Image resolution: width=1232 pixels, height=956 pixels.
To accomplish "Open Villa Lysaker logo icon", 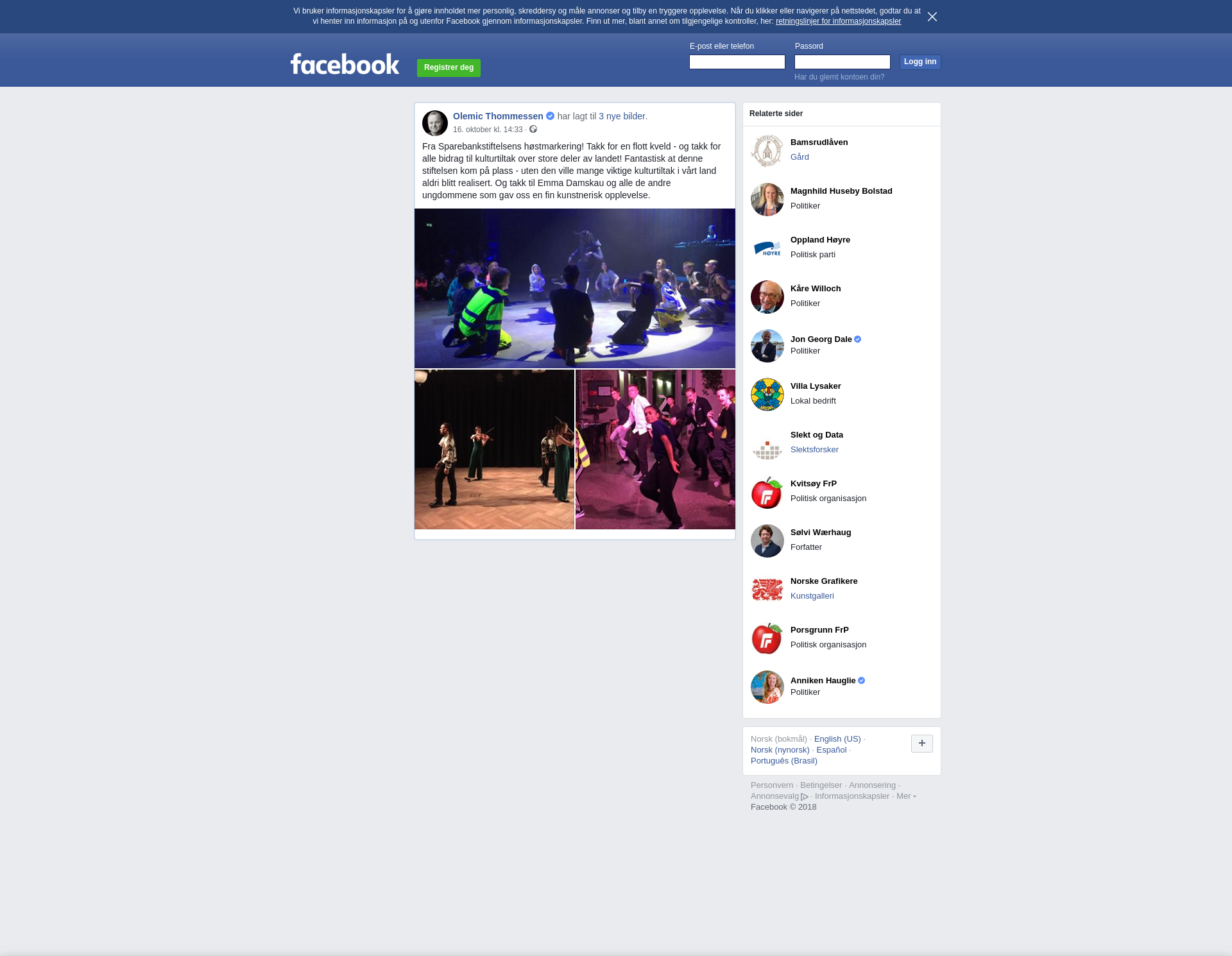I will (767, 395).
